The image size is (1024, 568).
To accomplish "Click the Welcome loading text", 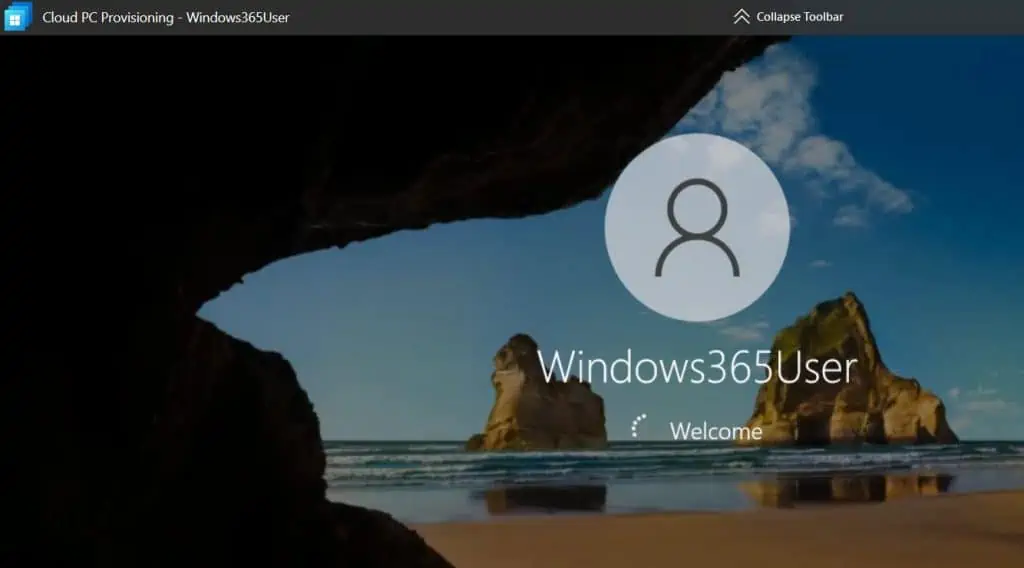I will coord(716,431).
